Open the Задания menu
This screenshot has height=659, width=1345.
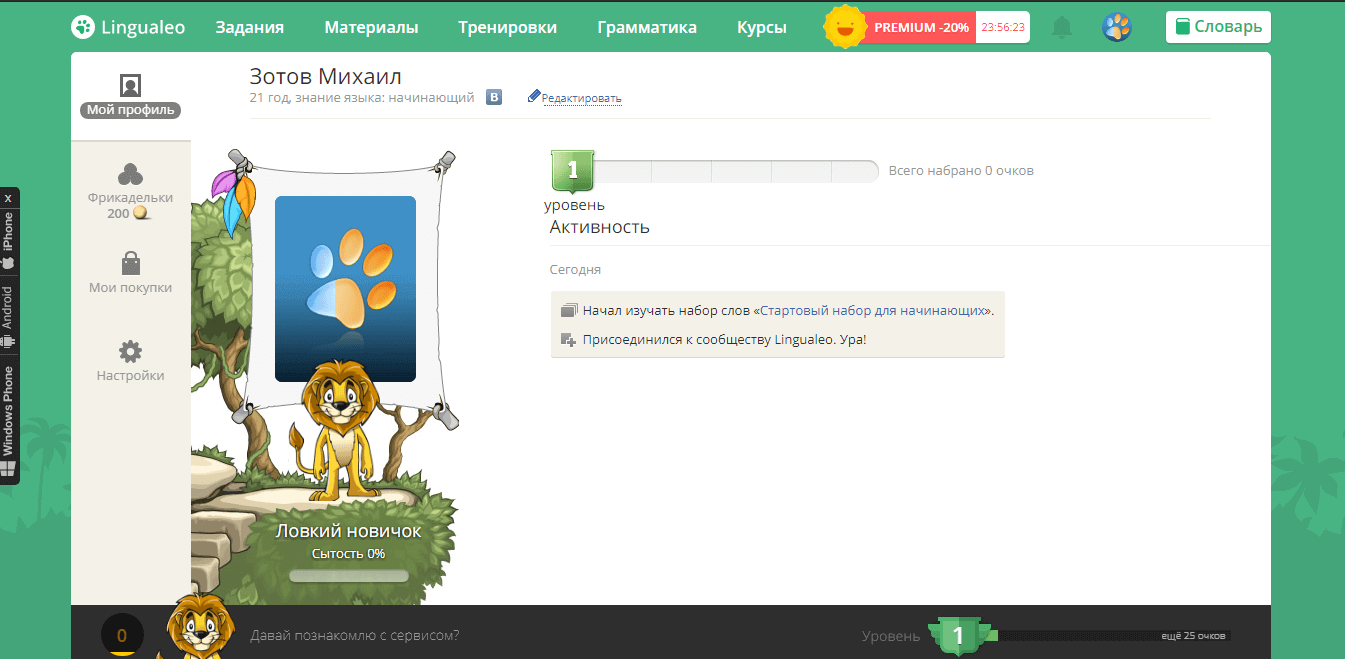(249, 27)
